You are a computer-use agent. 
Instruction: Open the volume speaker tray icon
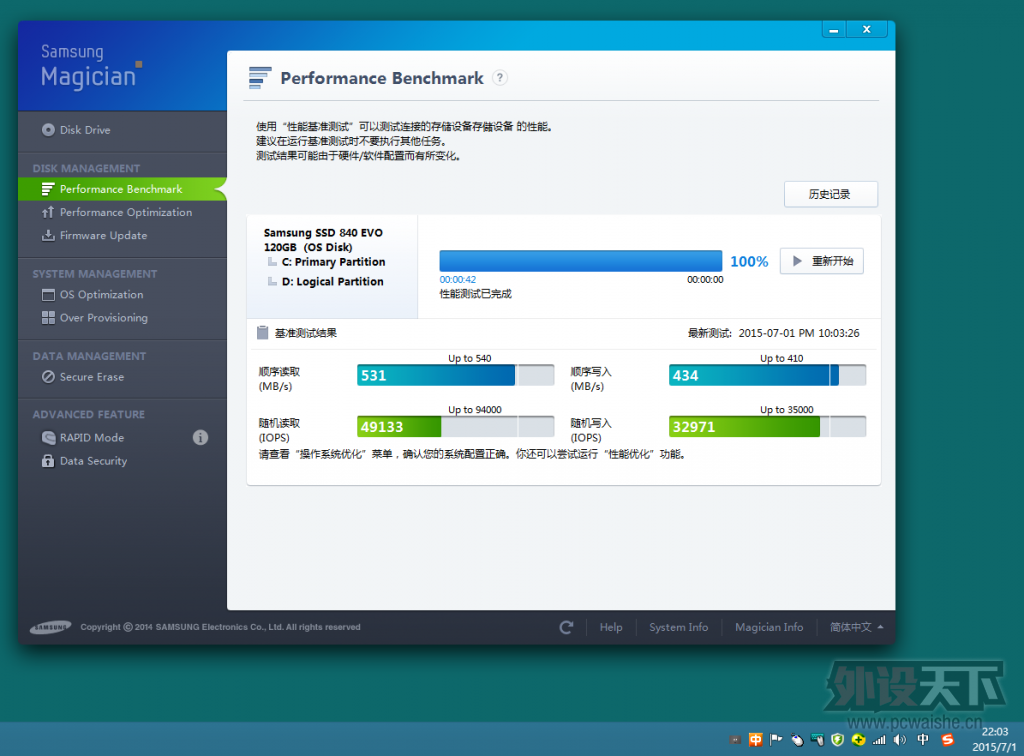pos(900,740)
